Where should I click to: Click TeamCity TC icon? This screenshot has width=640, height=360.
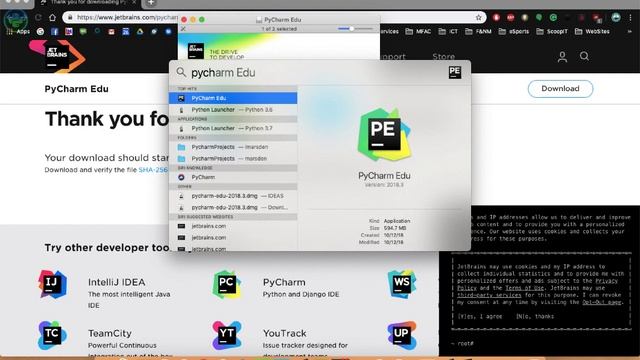(x=52, y=335)
